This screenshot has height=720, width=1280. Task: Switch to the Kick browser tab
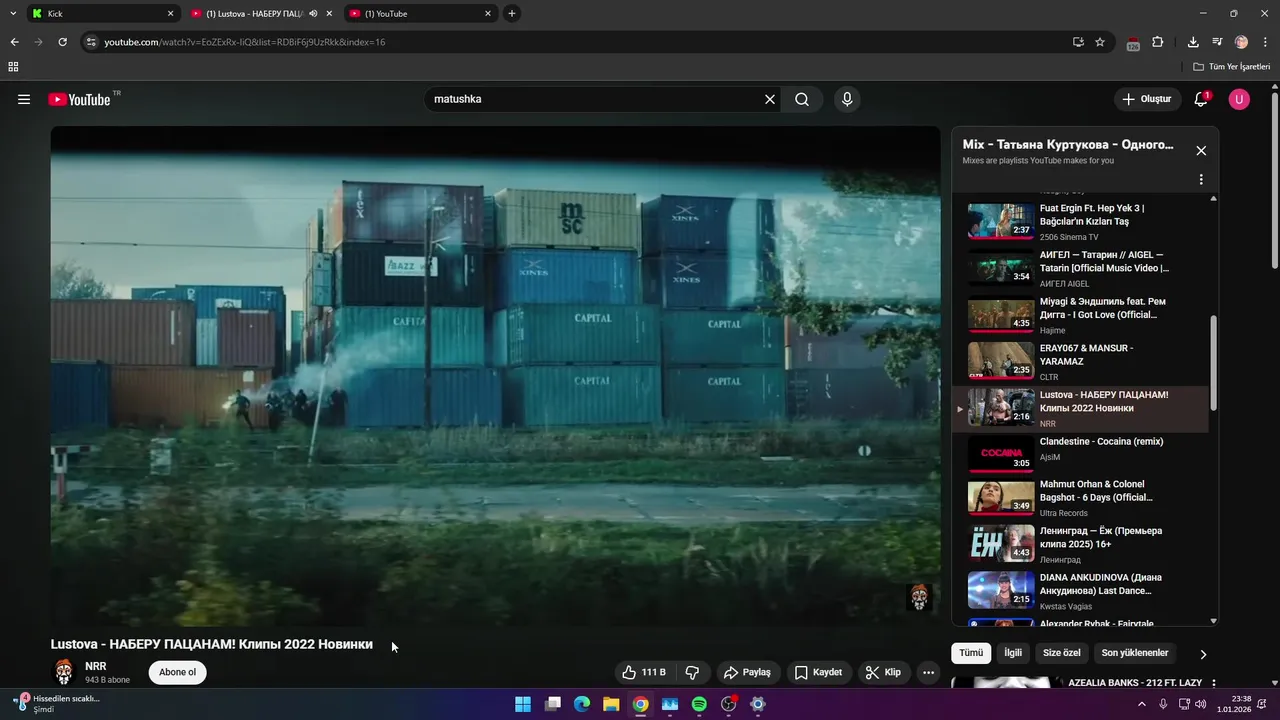point(101,14)
